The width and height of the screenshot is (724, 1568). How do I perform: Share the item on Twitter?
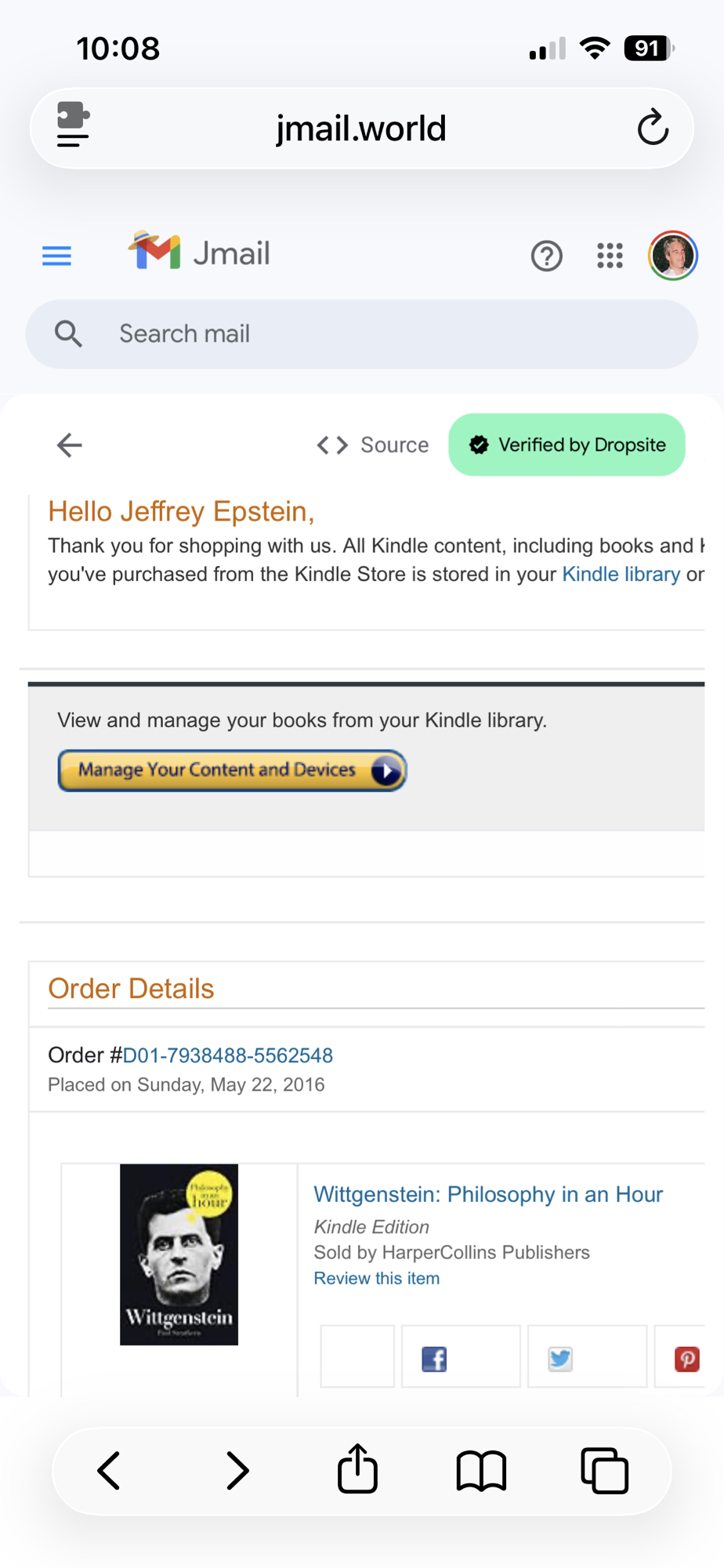560,1359
